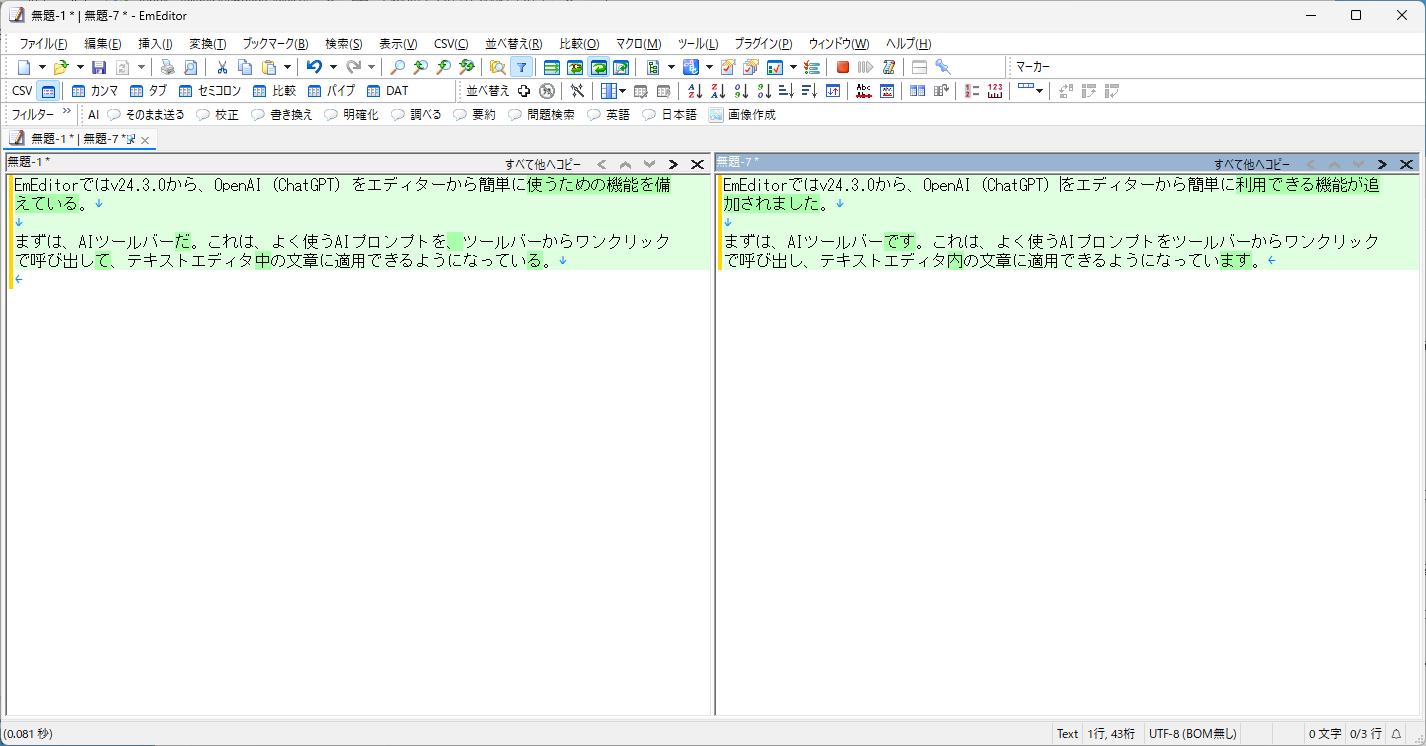
Task: Click the Print icon in the toolbar
Action: pos(167,66)
